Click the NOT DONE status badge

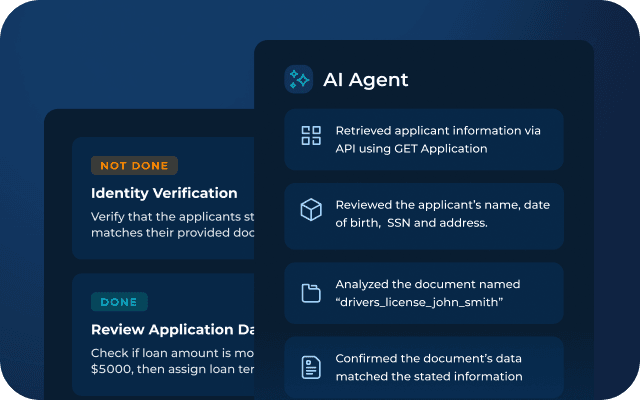point(134,165)
